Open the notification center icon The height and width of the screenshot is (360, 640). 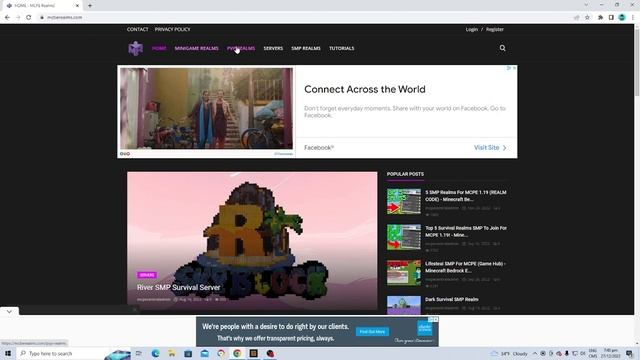[x=629, y=353]
